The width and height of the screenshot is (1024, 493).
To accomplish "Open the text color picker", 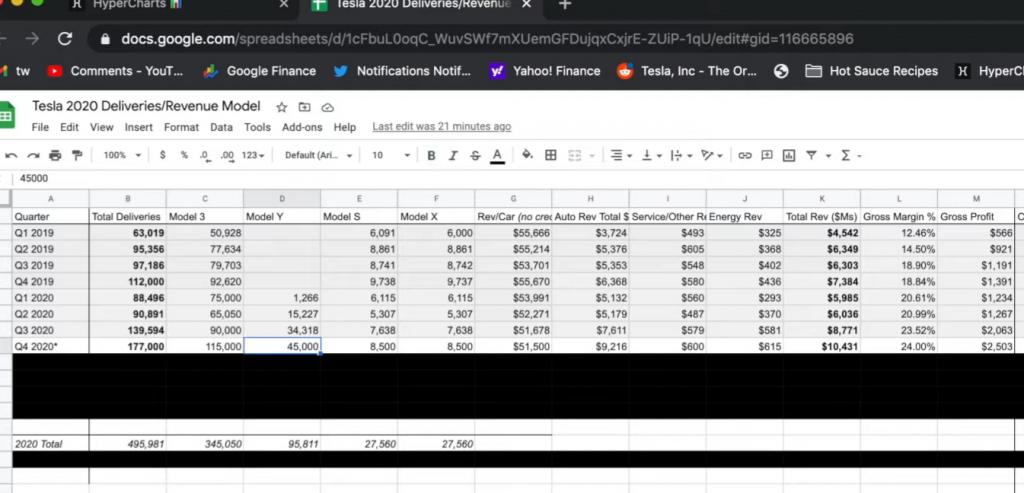I will [497, 155].
